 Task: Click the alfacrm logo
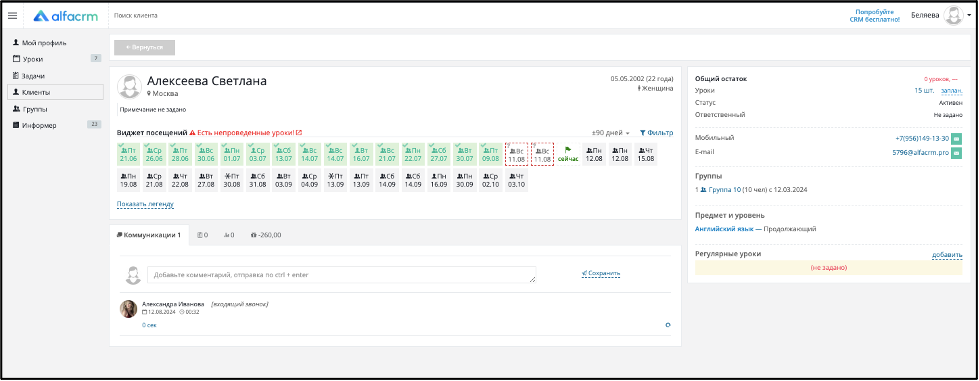(x=66, y=16)
